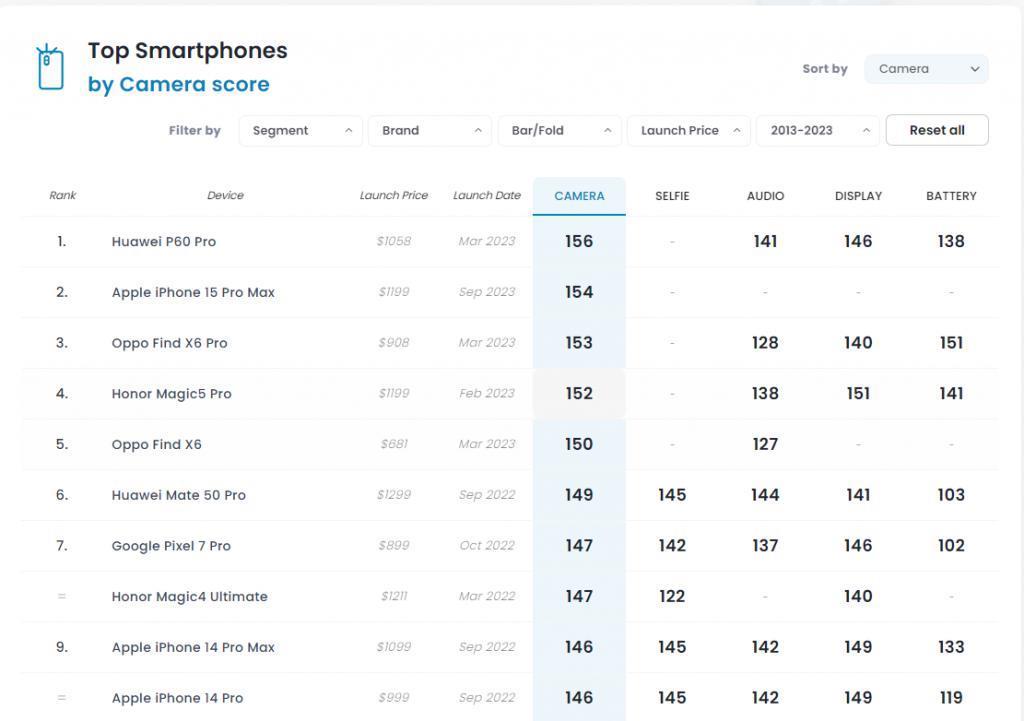Click the Huawei Mate 50 Pro link

tap(178, 495)
